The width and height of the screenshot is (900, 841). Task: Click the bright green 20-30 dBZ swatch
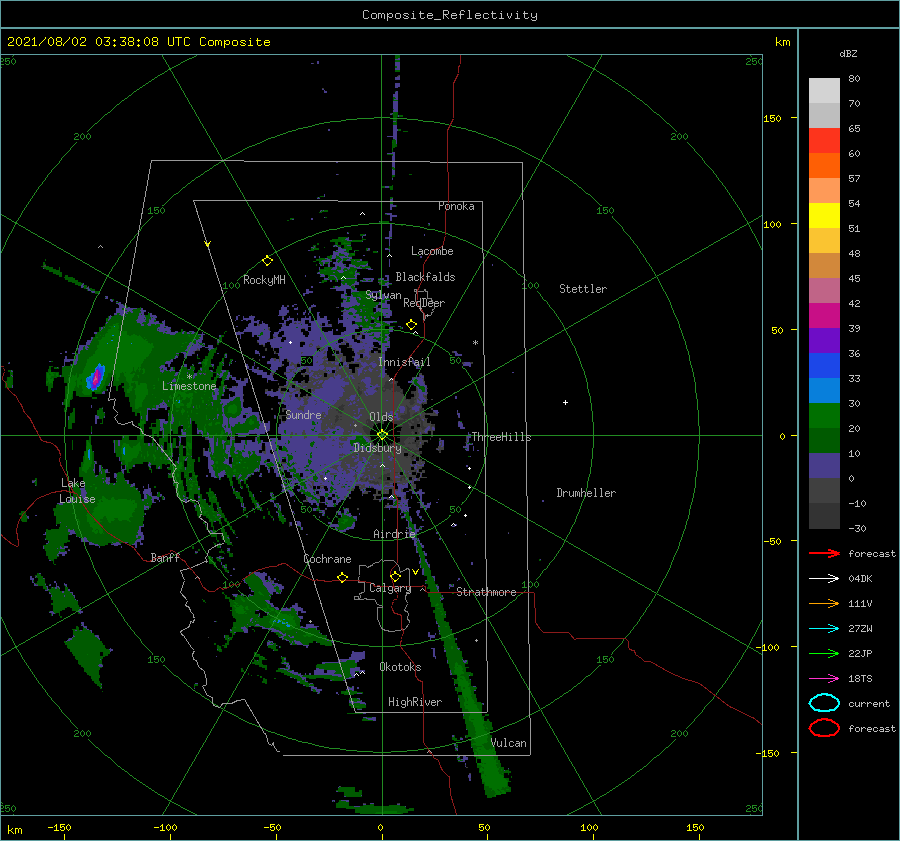824,416
